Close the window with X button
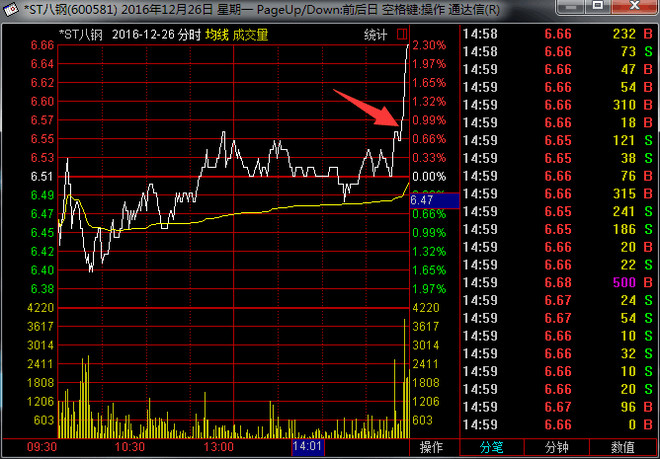 coord(634,6)
